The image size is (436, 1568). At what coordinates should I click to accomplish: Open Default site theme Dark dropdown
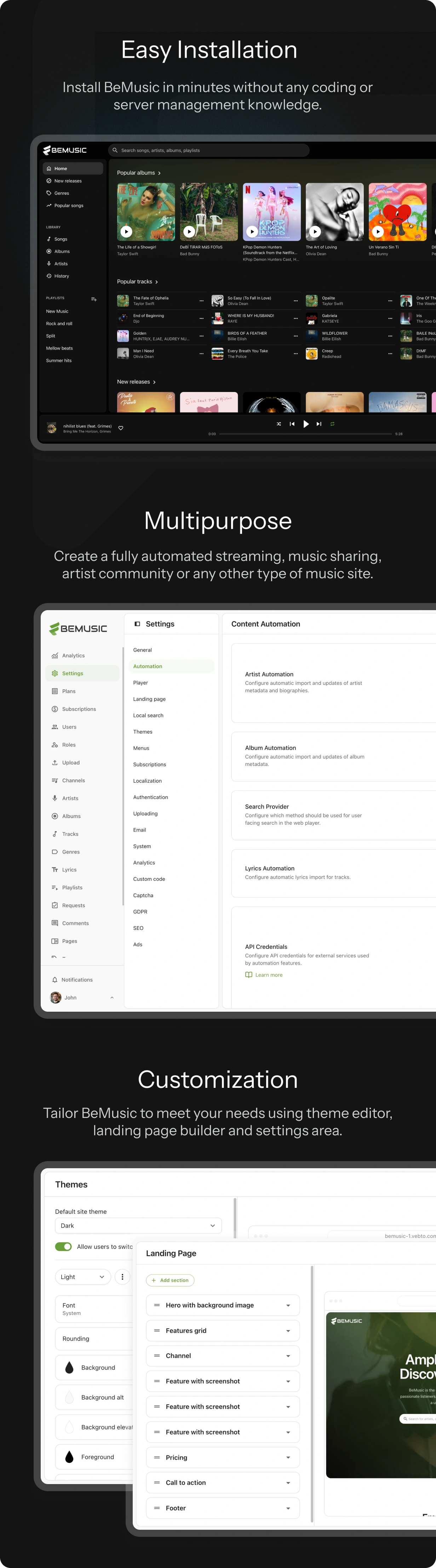pyautogui.click(x=138, y=1226)
